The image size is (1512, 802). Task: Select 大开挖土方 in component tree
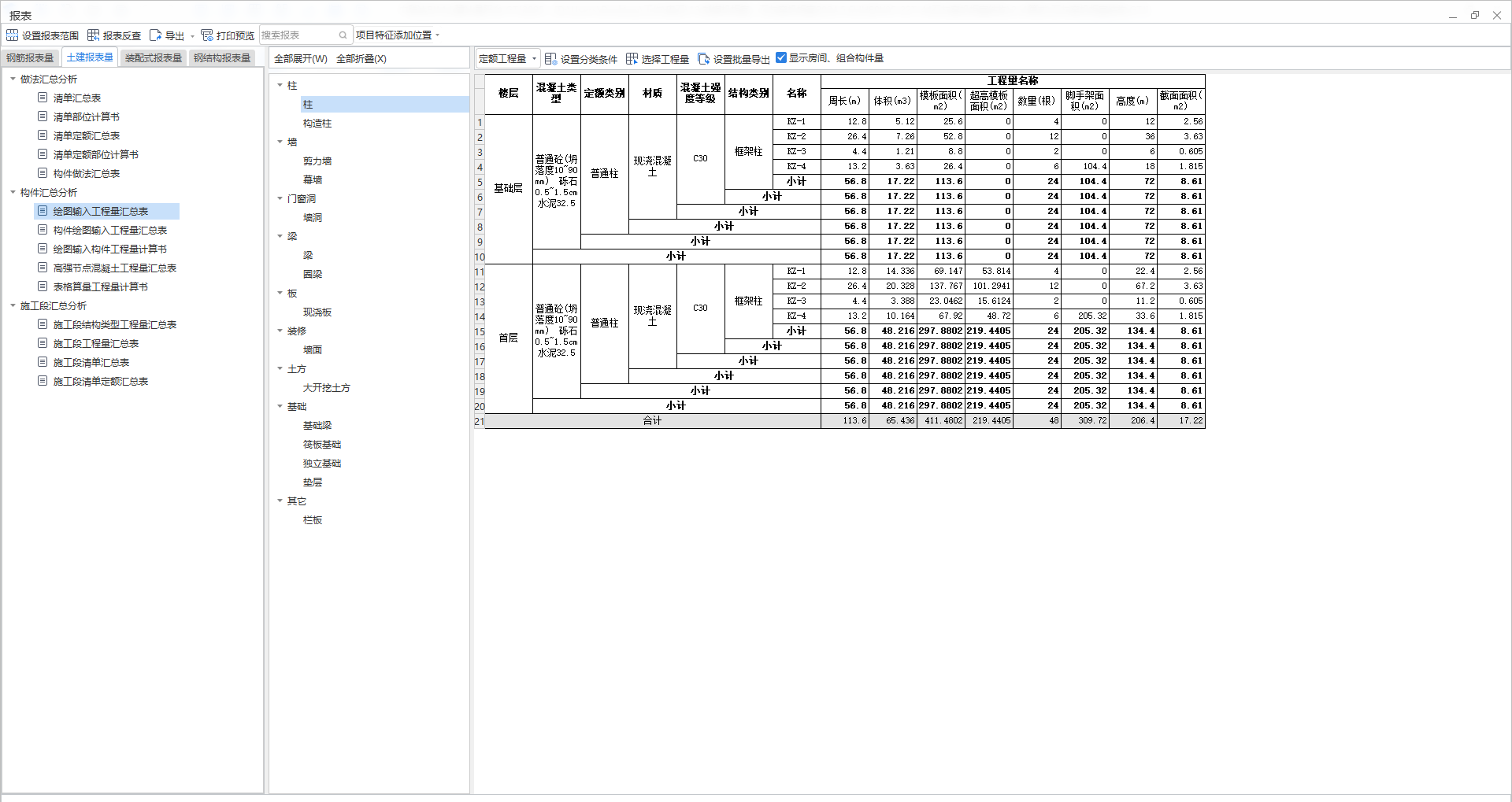tap(327, 388)
